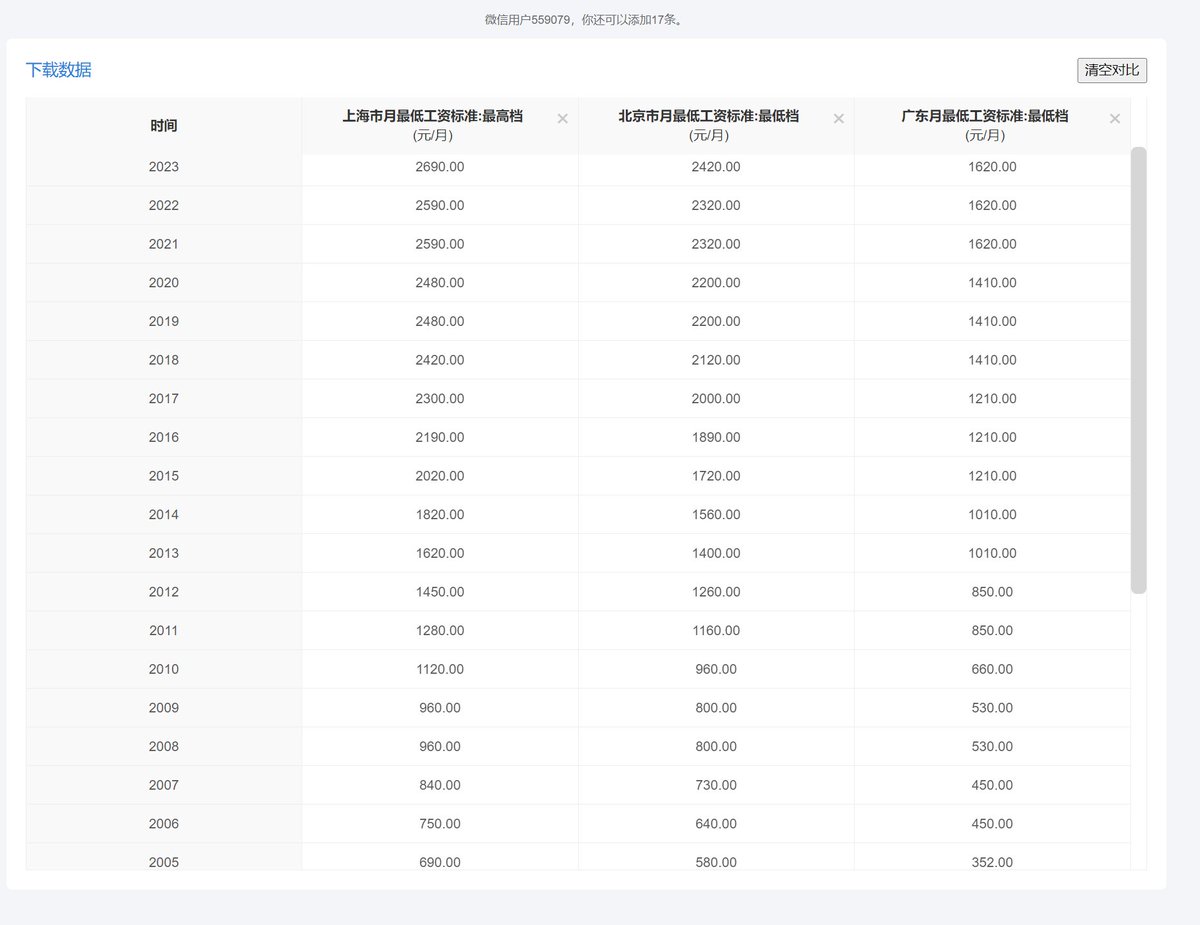Click the year 2011 cell
This screenshot has height=925, width=1200.
[x=164, y=631]
